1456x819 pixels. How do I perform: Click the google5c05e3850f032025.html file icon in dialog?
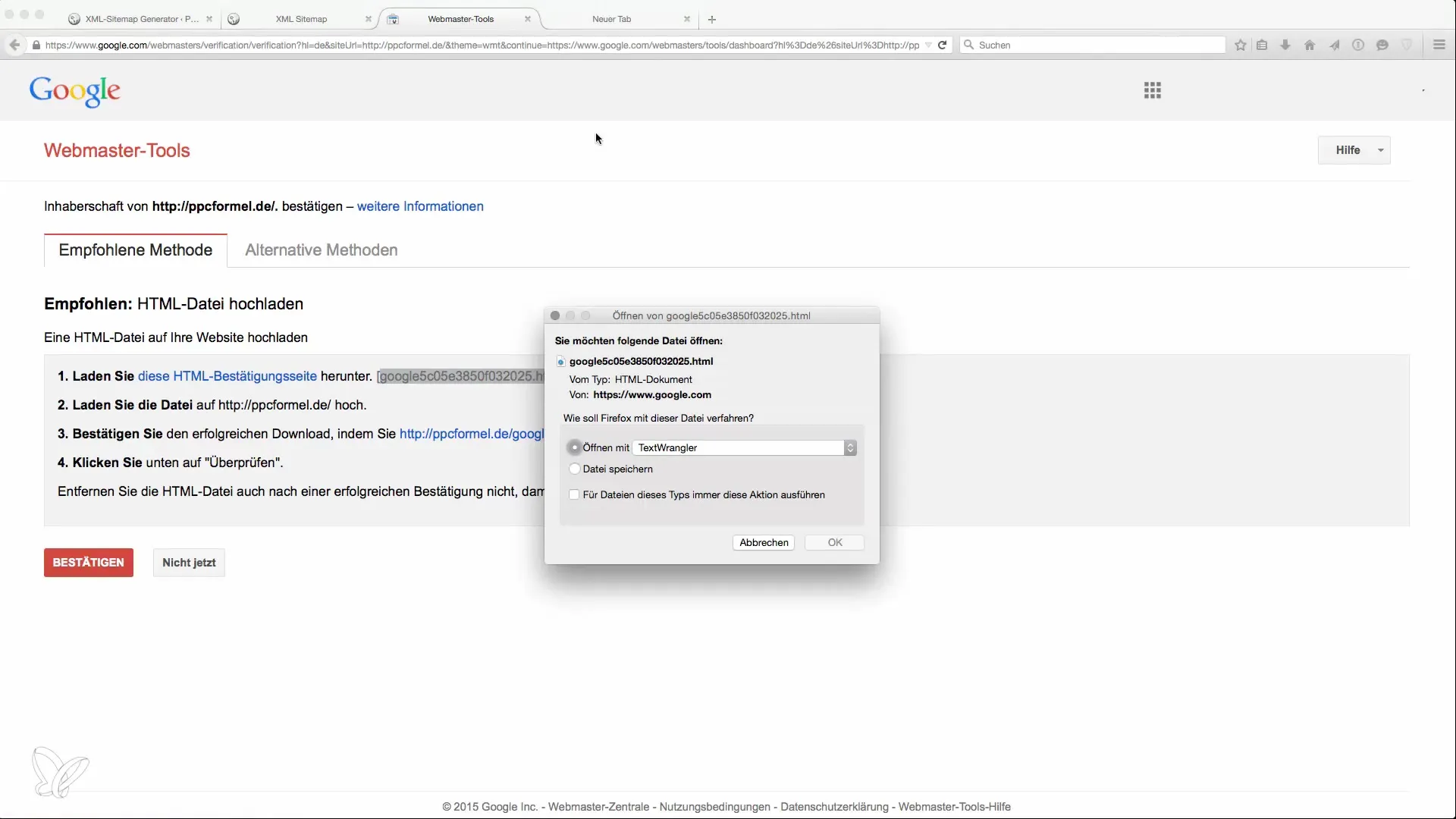tap(560, 362)
